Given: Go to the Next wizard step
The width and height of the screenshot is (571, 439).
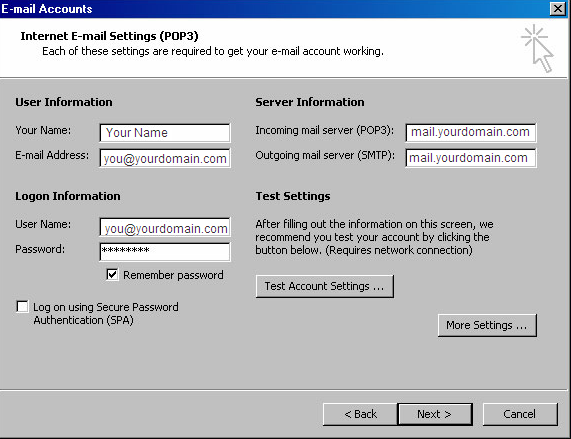Looking at the screenshot, I should pyautogui.click(x=435, y=414).
